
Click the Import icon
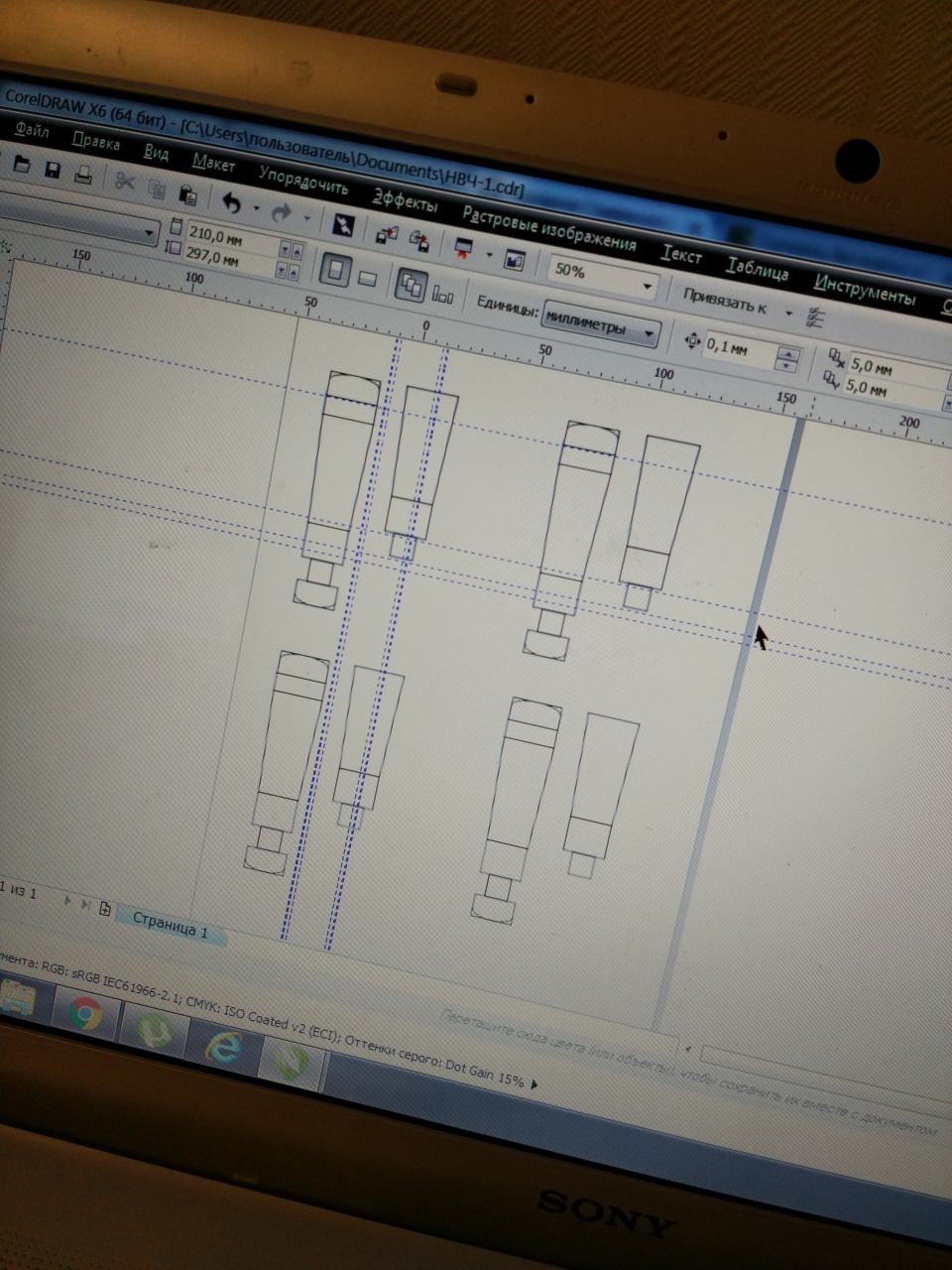[386, 234]
